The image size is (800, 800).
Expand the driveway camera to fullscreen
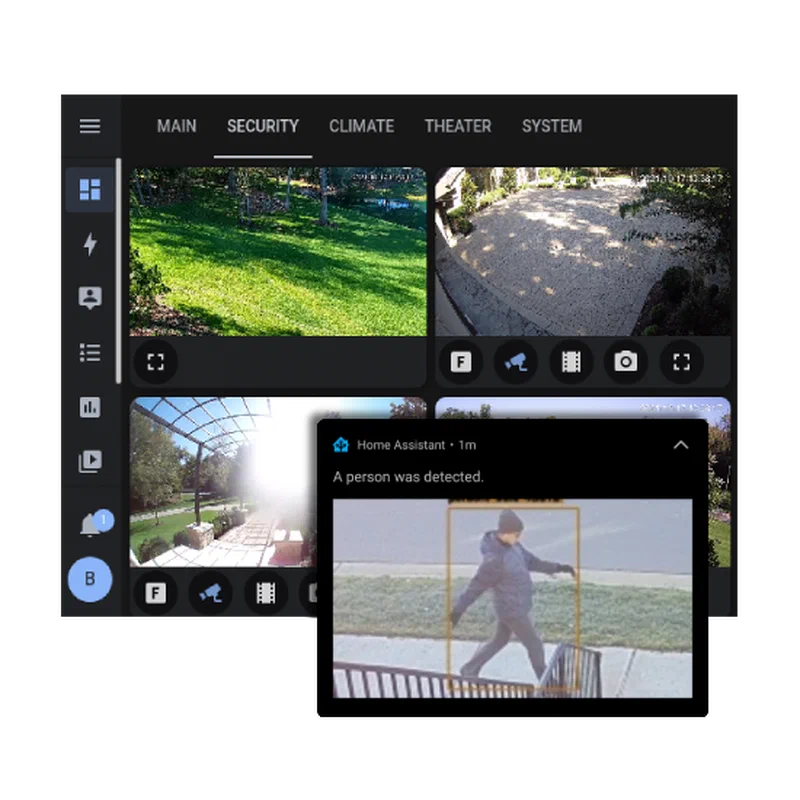682,362
